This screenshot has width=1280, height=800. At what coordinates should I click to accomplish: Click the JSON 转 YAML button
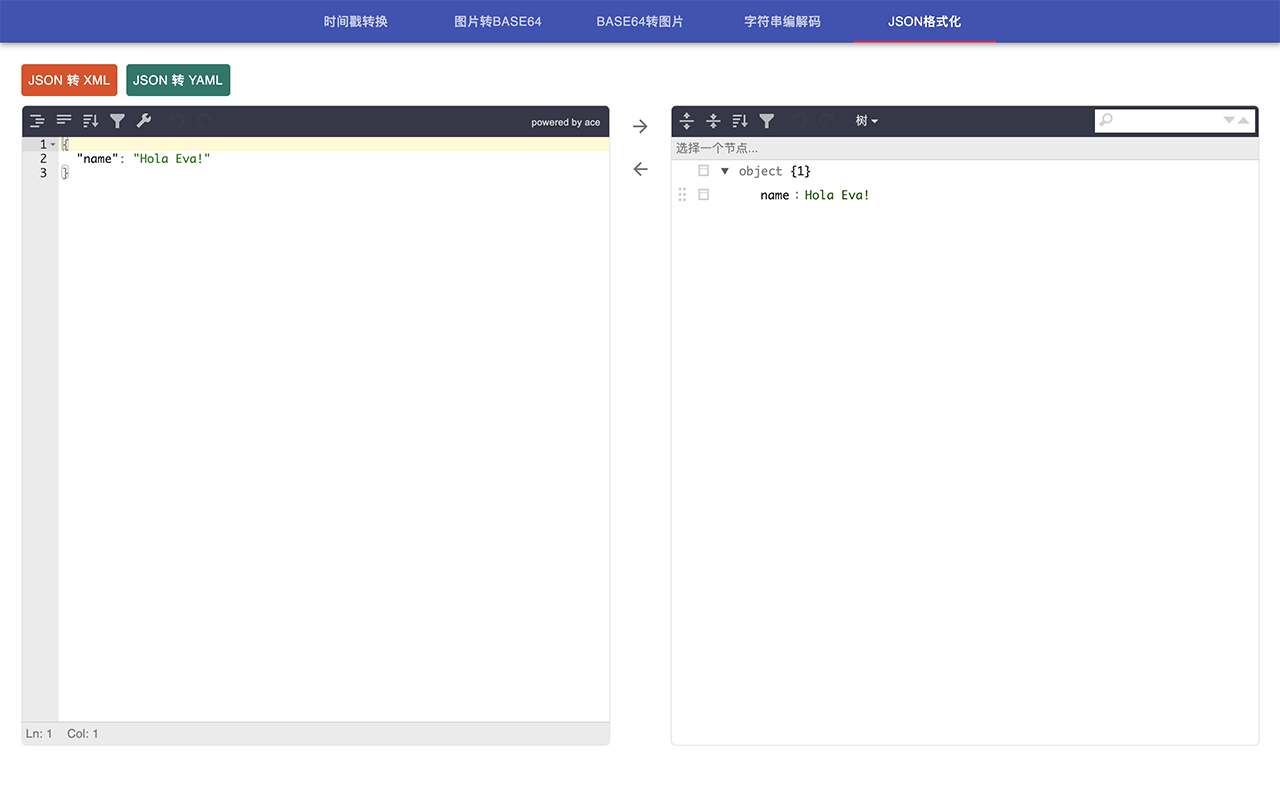(x=178, y=80)
